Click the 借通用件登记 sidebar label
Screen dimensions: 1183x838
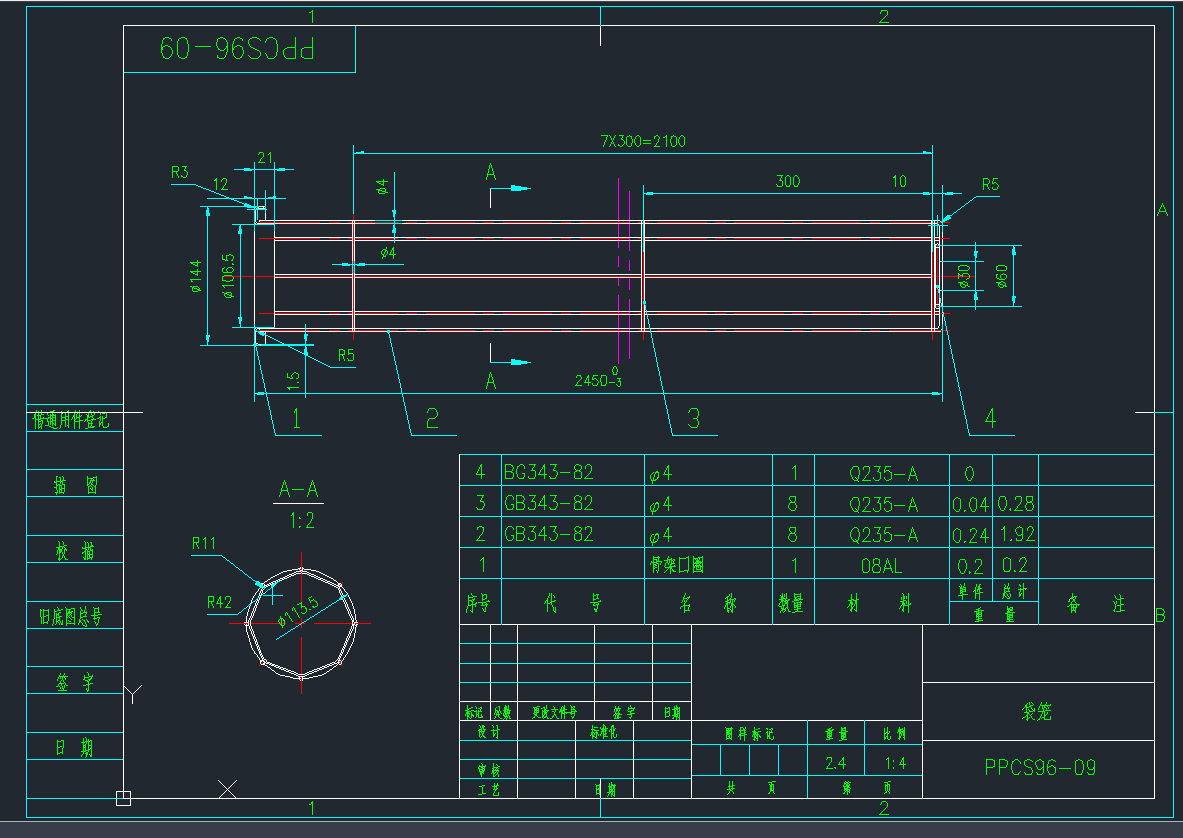[x=71, y=420]
